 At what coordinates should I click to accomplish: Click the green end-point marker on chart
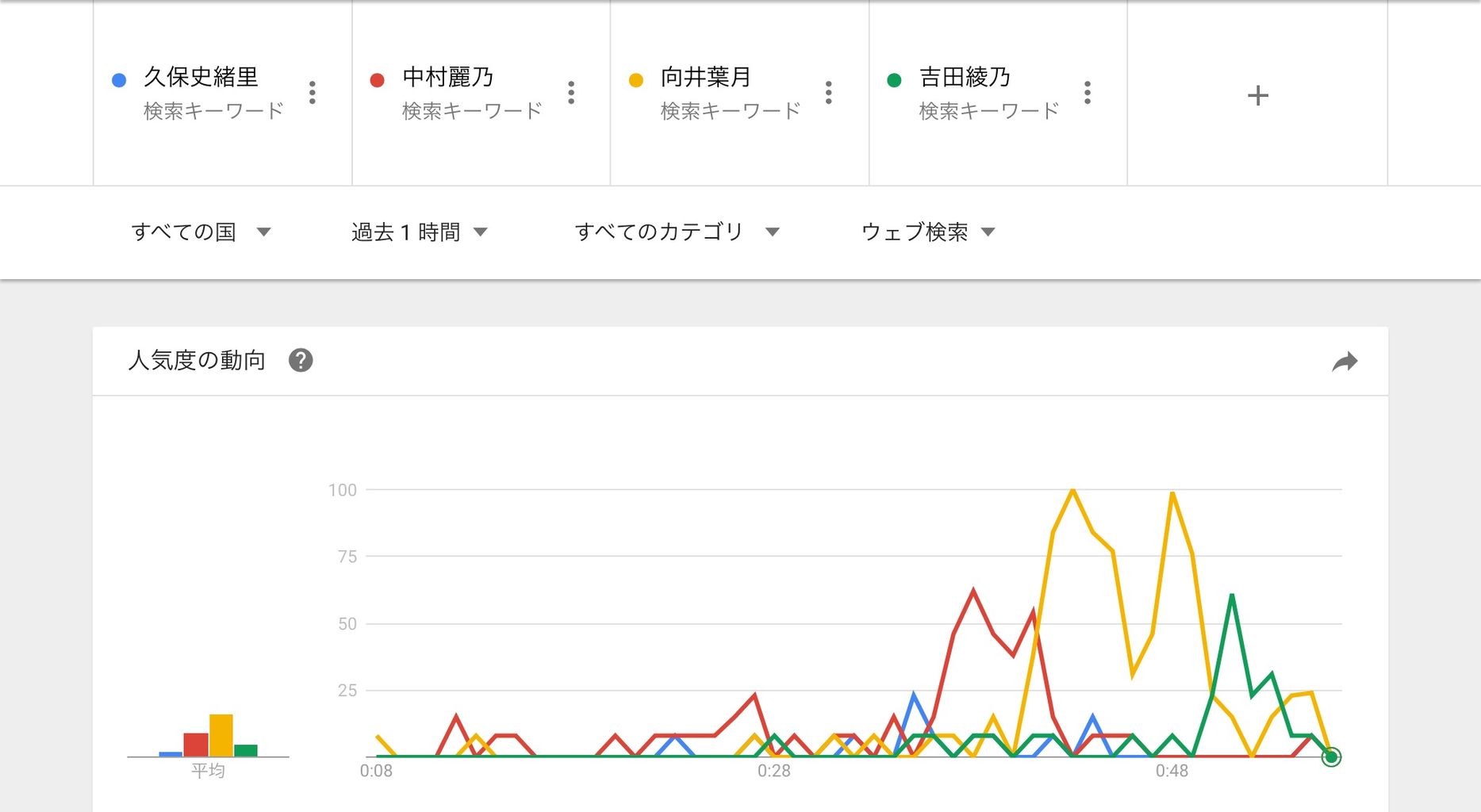(1331, 757)
